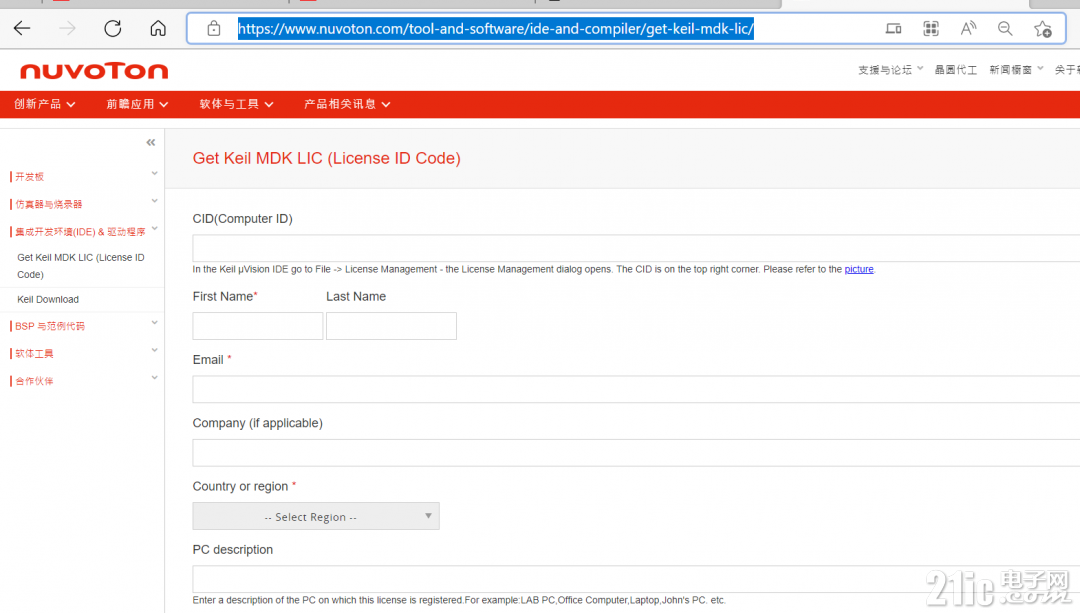The height and width of the screenshot is (613, 1080).
Task: Open the 晶圆代工 top link
Action: click(955, 70)
